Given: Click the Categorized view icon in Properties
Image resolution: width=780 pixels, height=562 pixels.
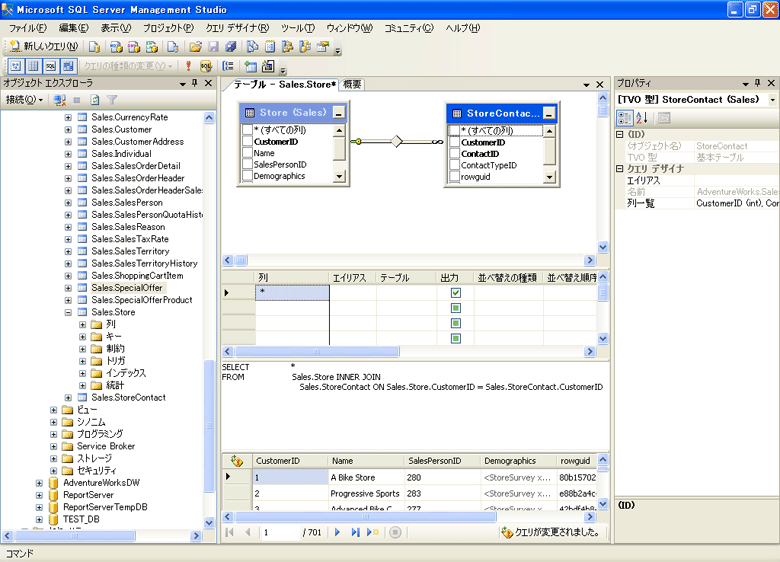Looking at the screenshot, I should coord(624,118).
